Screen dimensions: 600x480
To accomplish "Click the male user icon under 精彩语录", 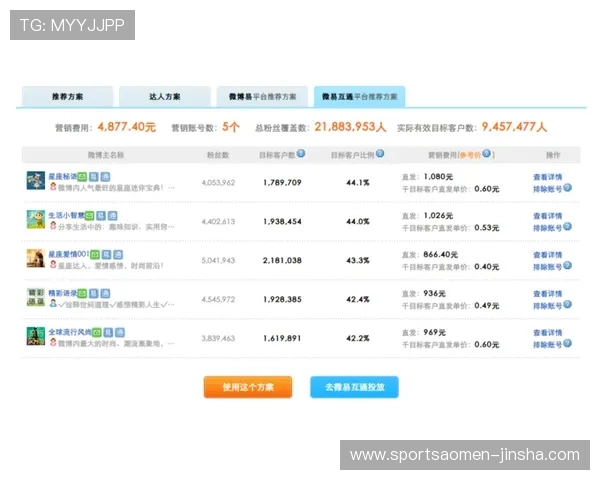I will click(x=53, y=304).
